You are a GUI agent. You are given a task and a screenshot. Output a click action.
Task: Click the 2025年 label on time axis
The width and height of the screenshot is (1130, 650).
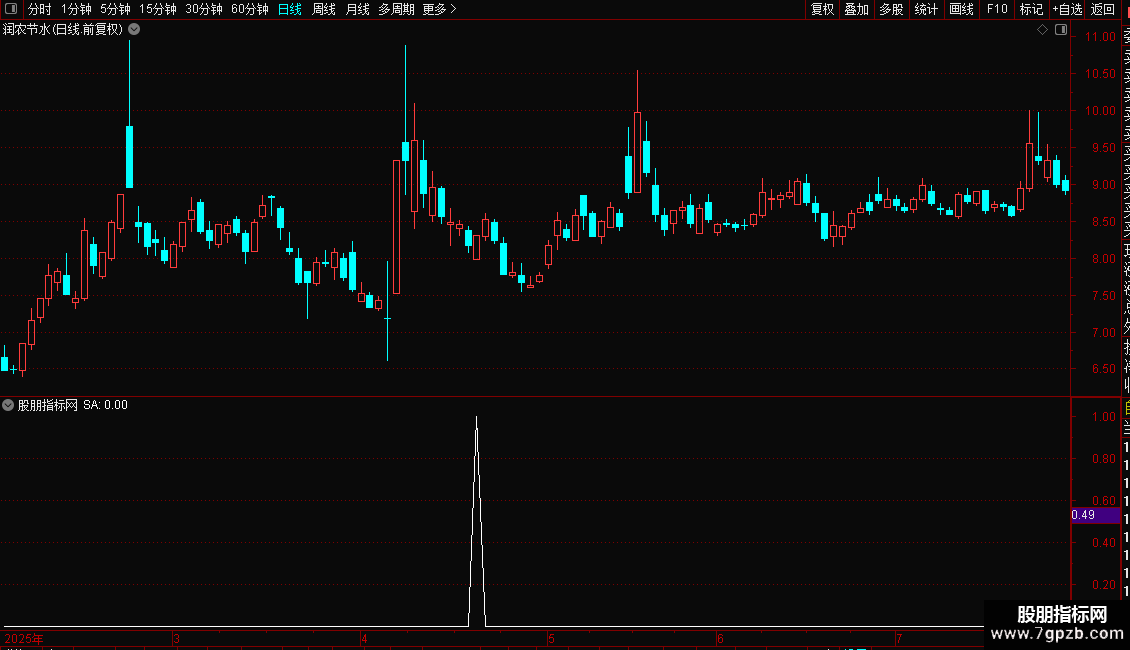[x=24, y=638]
